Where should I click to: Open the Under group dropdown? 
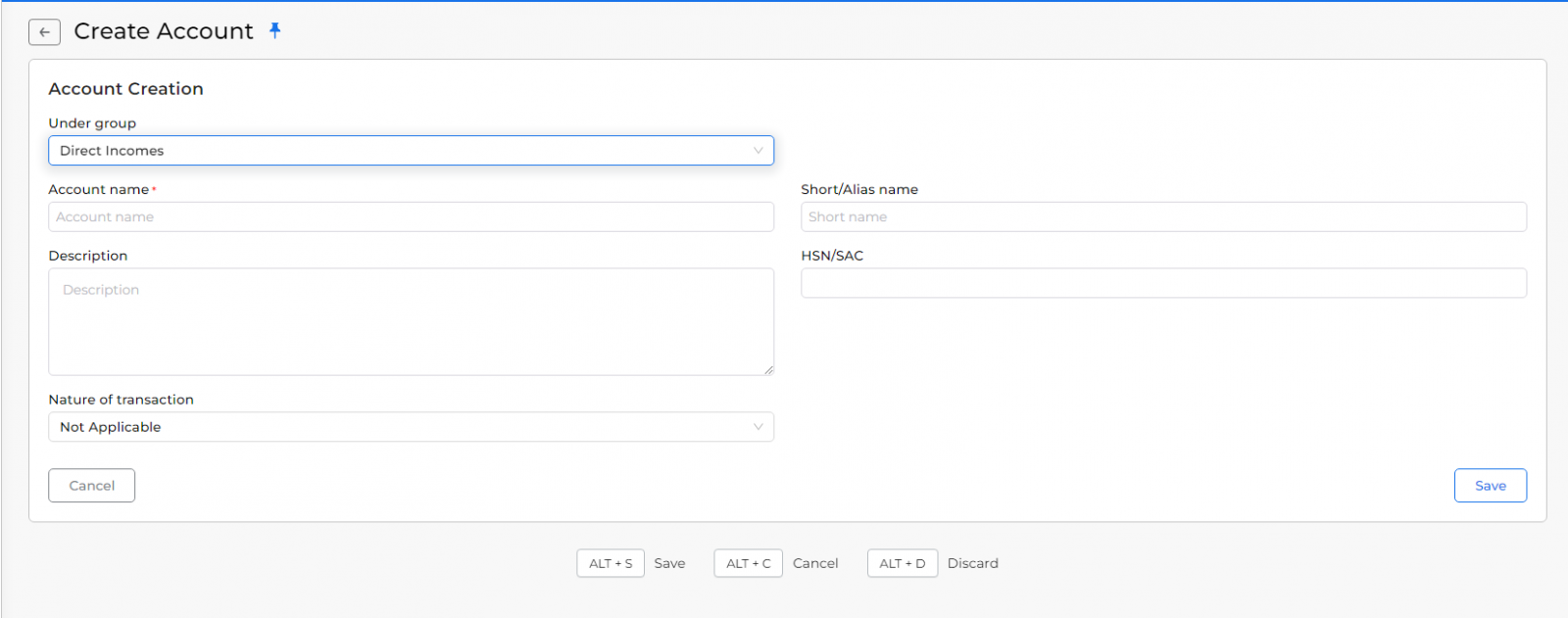click(x=411, y=151)
